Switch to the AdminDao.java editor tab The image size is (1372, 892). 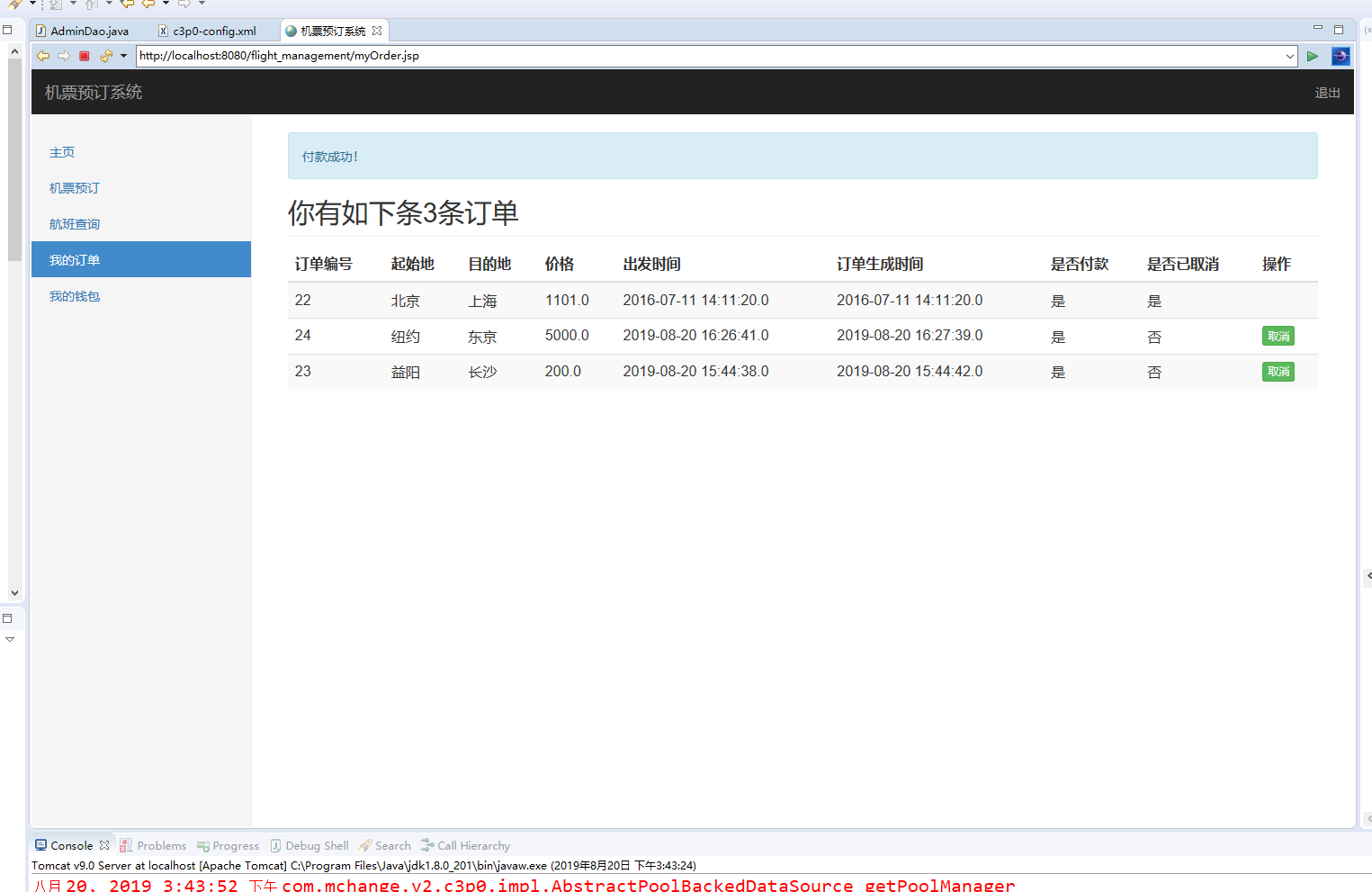pyautogui.click(x=88, y=31)
